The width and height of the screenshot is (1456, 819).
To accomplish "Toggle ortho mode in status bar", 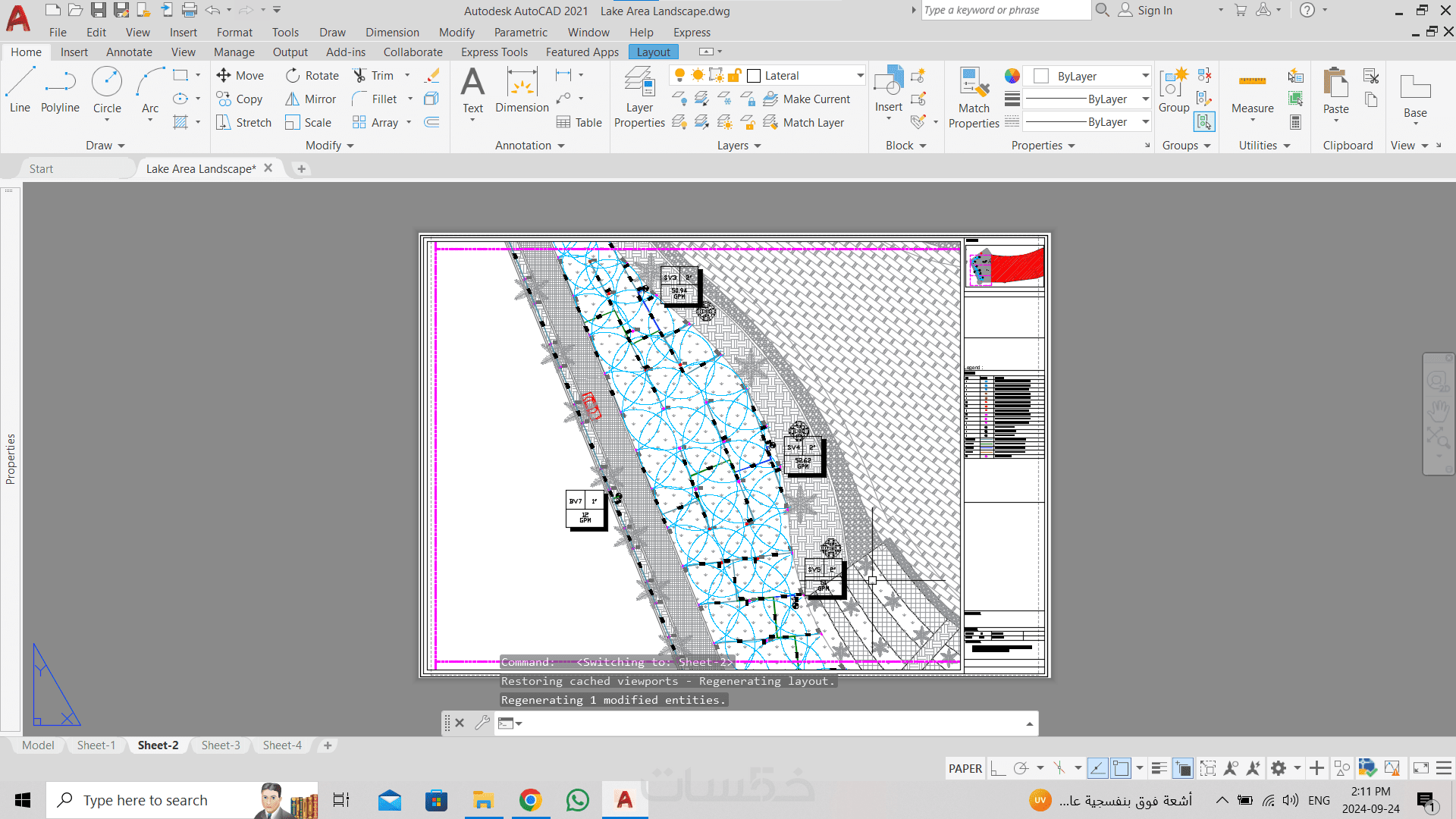I will [x=998, y=768].
